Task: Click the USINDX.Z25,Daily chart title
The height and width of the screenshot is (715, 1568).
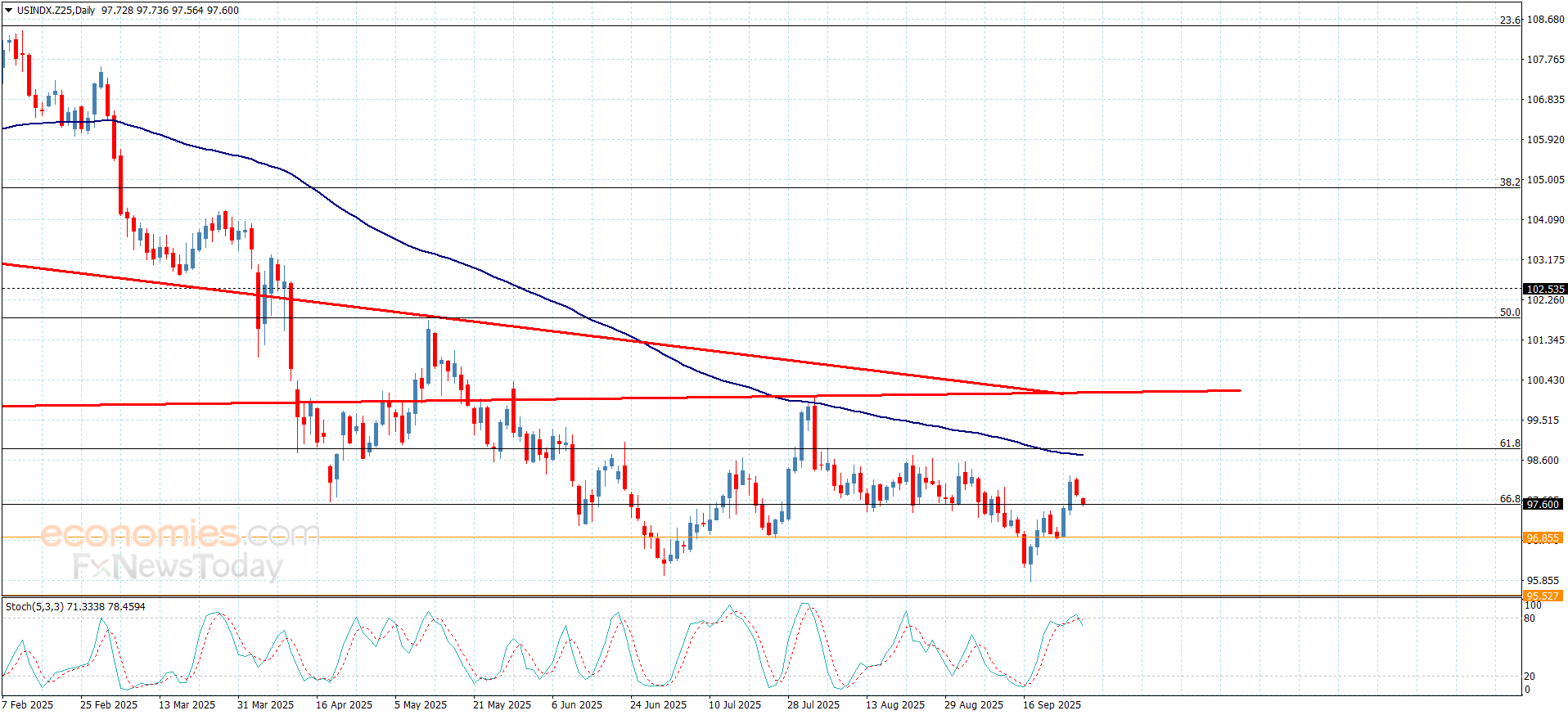Action: (56, 11)
